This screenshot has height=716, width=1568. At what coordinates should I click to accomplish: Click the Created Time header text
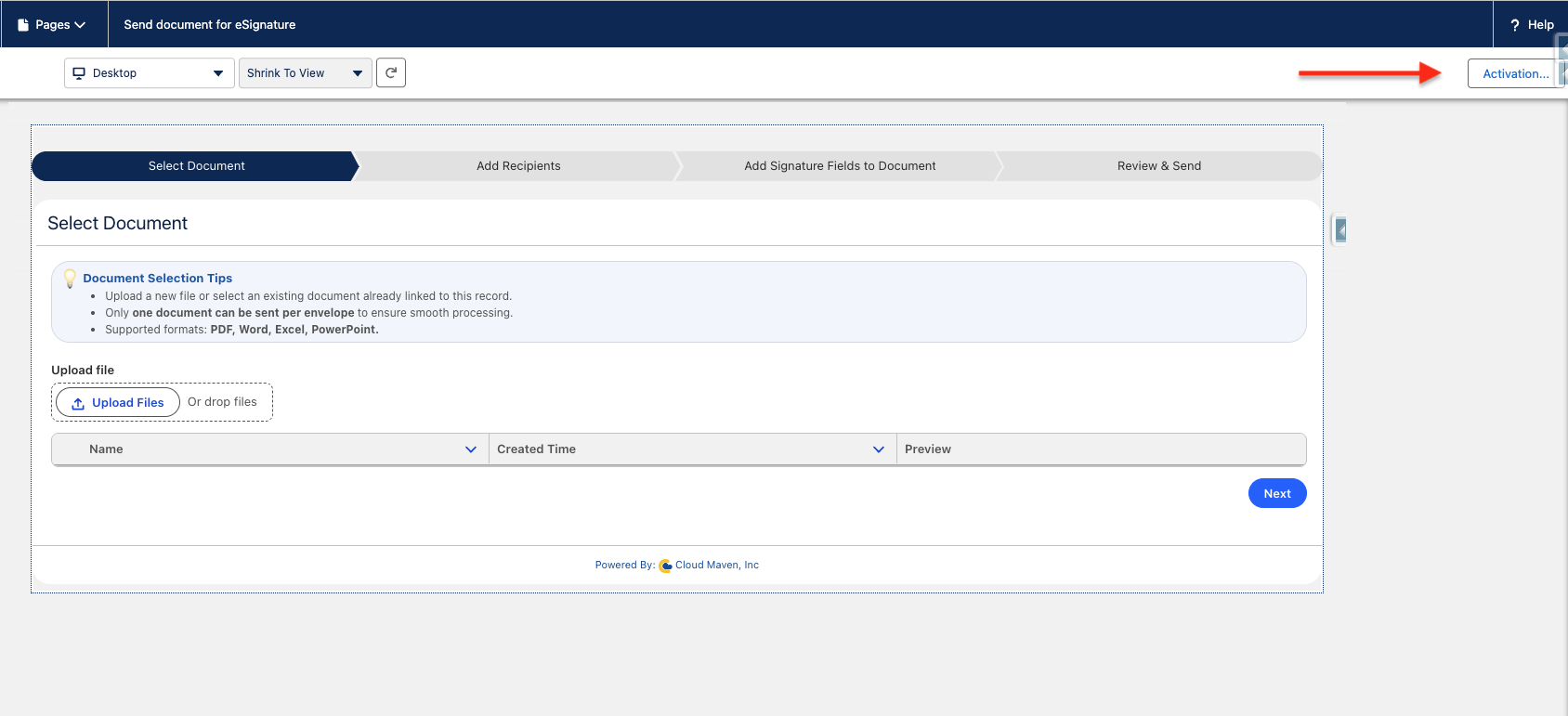536,449
